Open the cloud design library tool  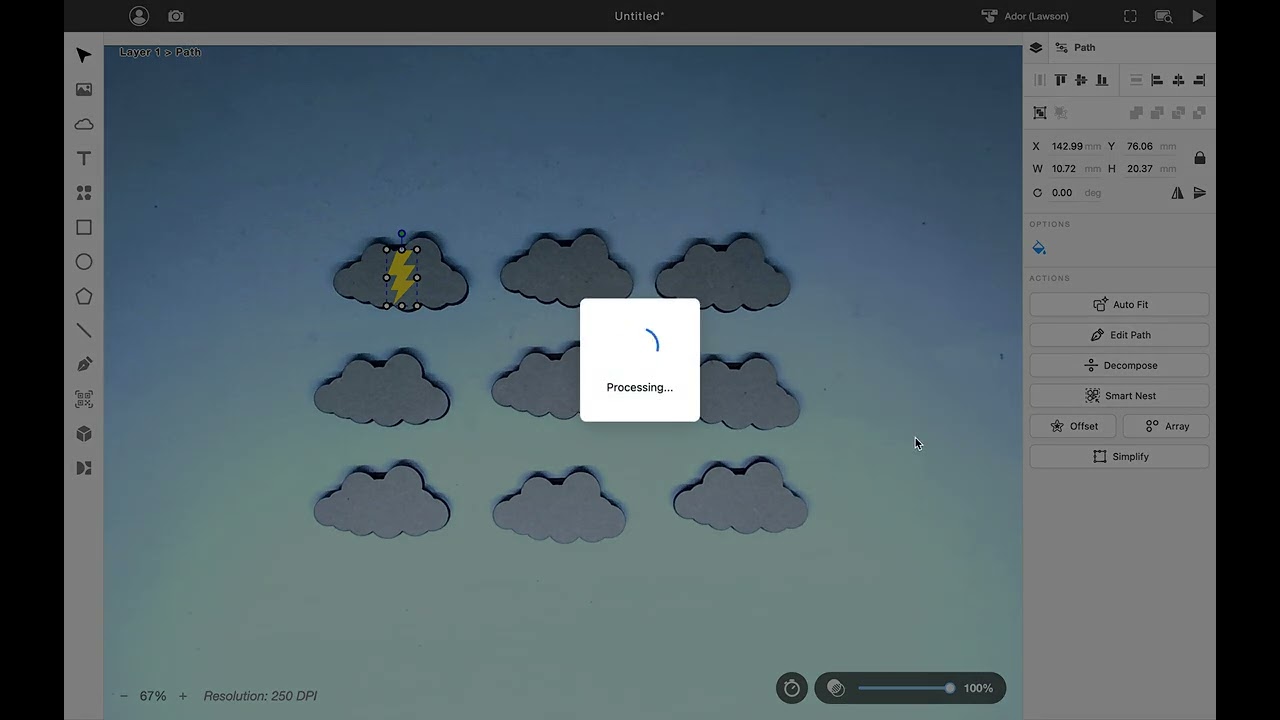[84, 124]
